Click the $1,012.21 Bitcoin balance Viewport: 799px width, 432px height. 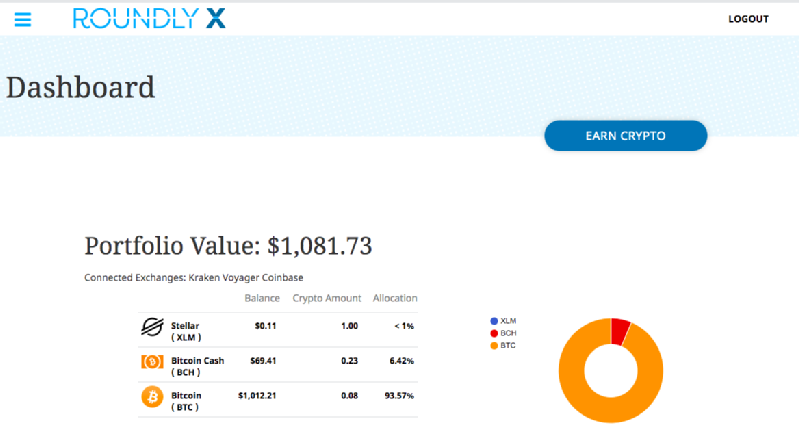257,395
